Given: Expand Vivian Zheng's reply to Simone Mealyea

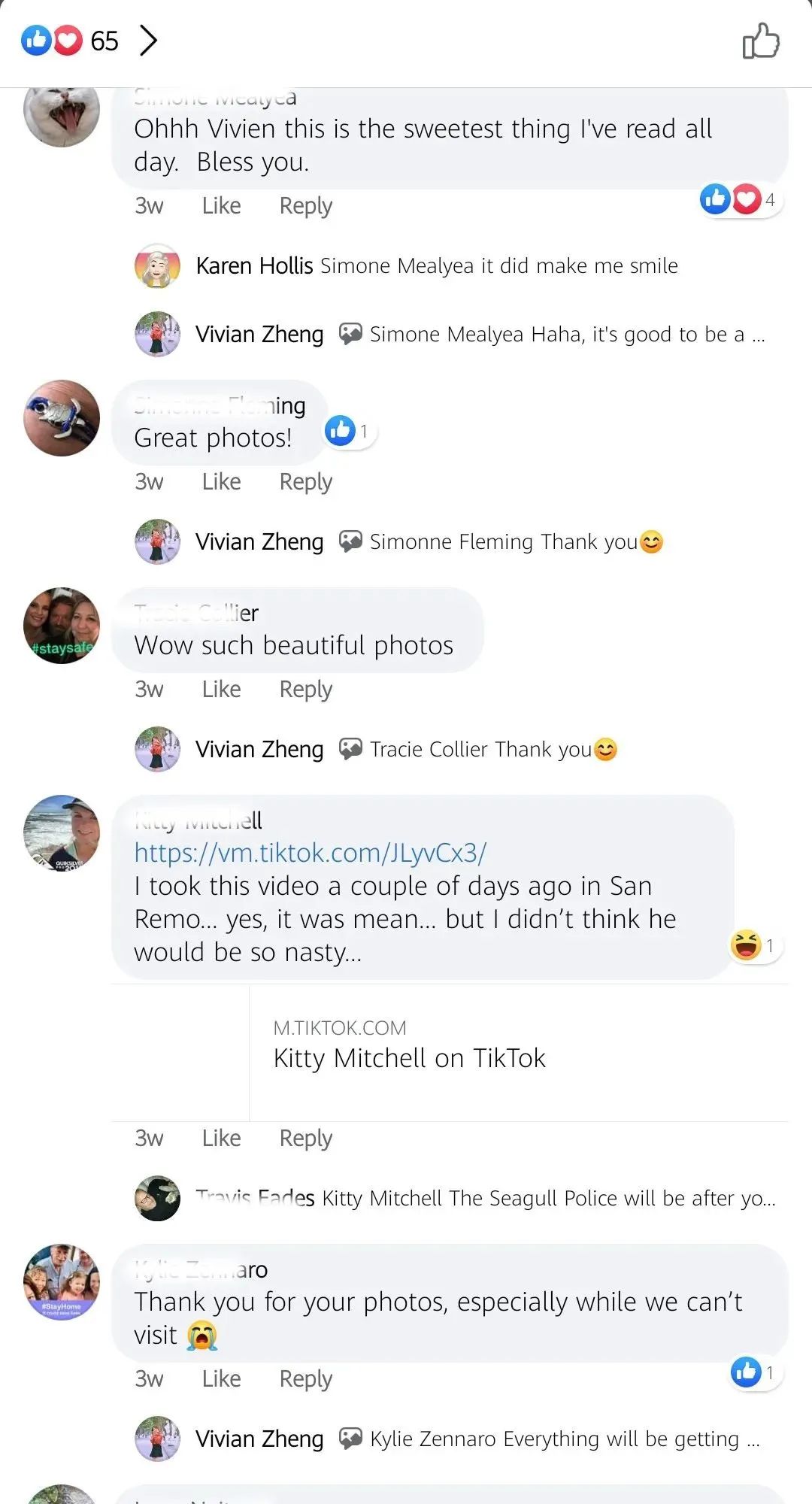Looking at the screenshot, I should click(x=567, y=335).
